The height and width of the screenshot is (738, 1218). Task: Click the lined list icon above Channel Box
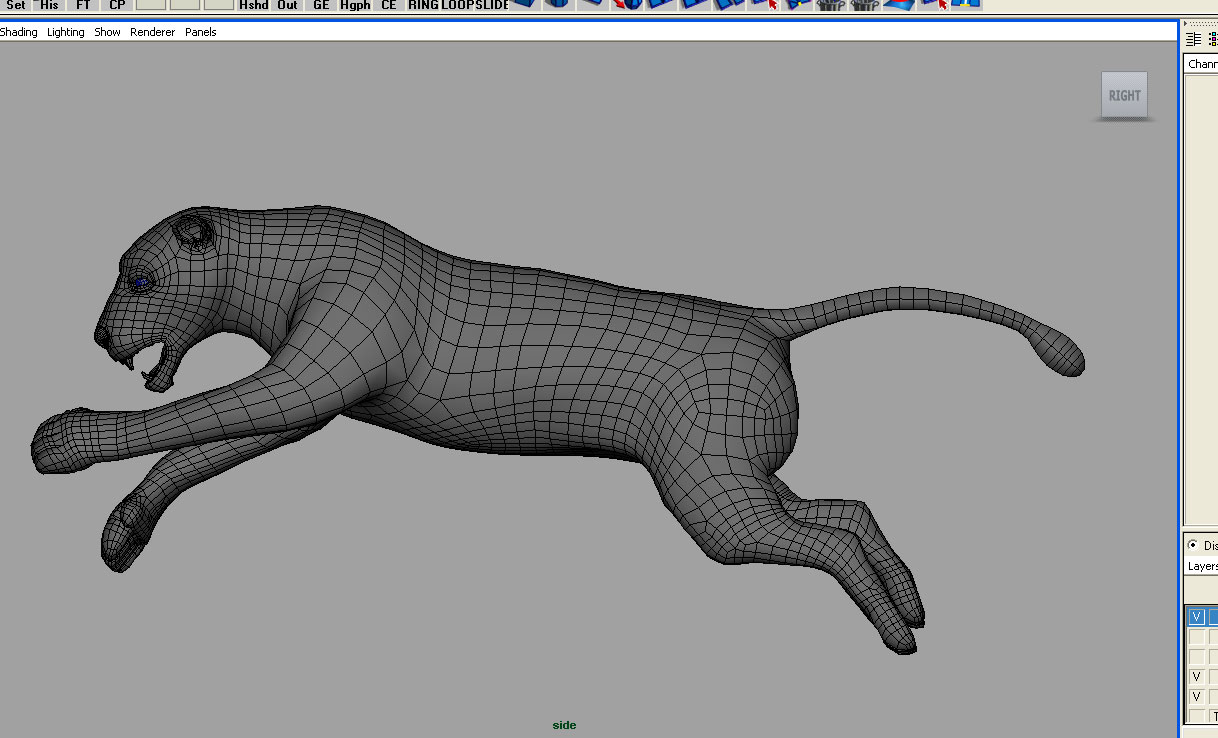pos(1193,39)
